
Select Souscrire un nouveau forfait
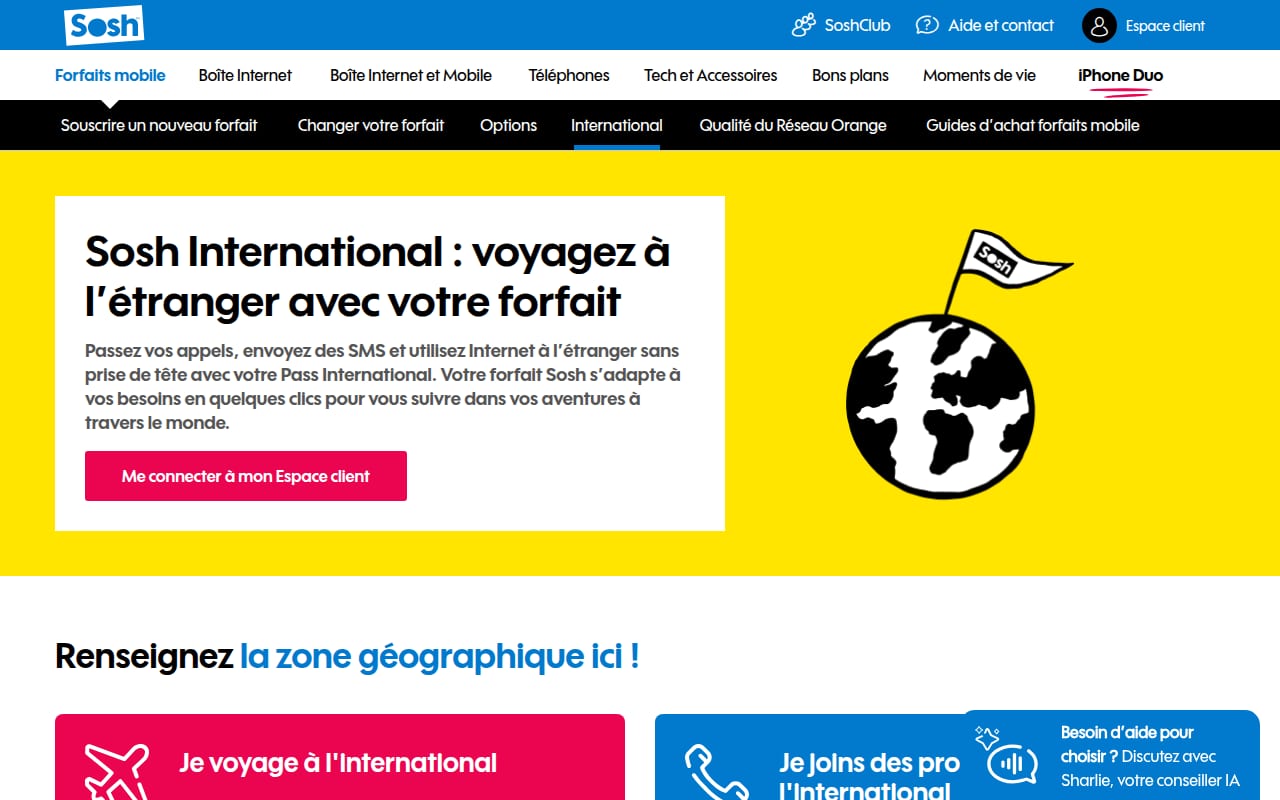click(159, 125)
